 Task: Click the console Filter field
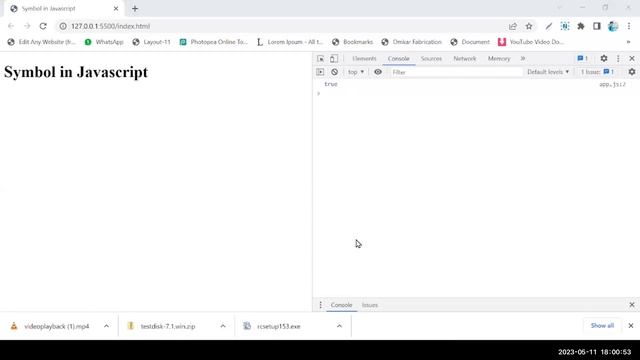point(456,72)
